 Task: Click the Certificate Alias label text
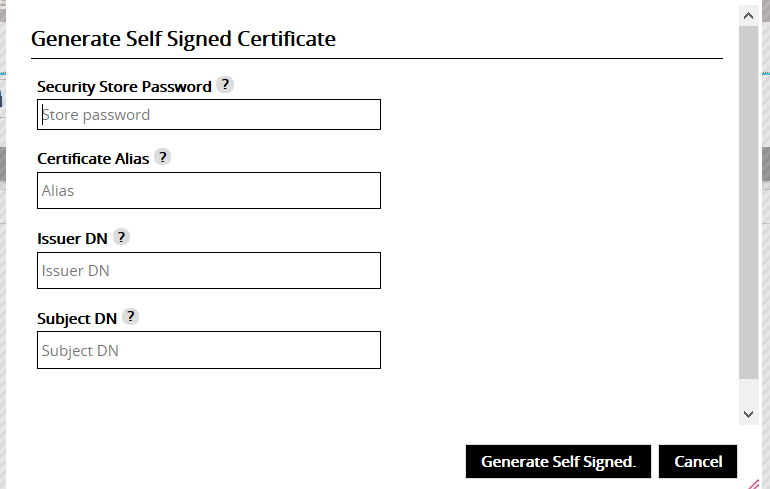point(92,158)
